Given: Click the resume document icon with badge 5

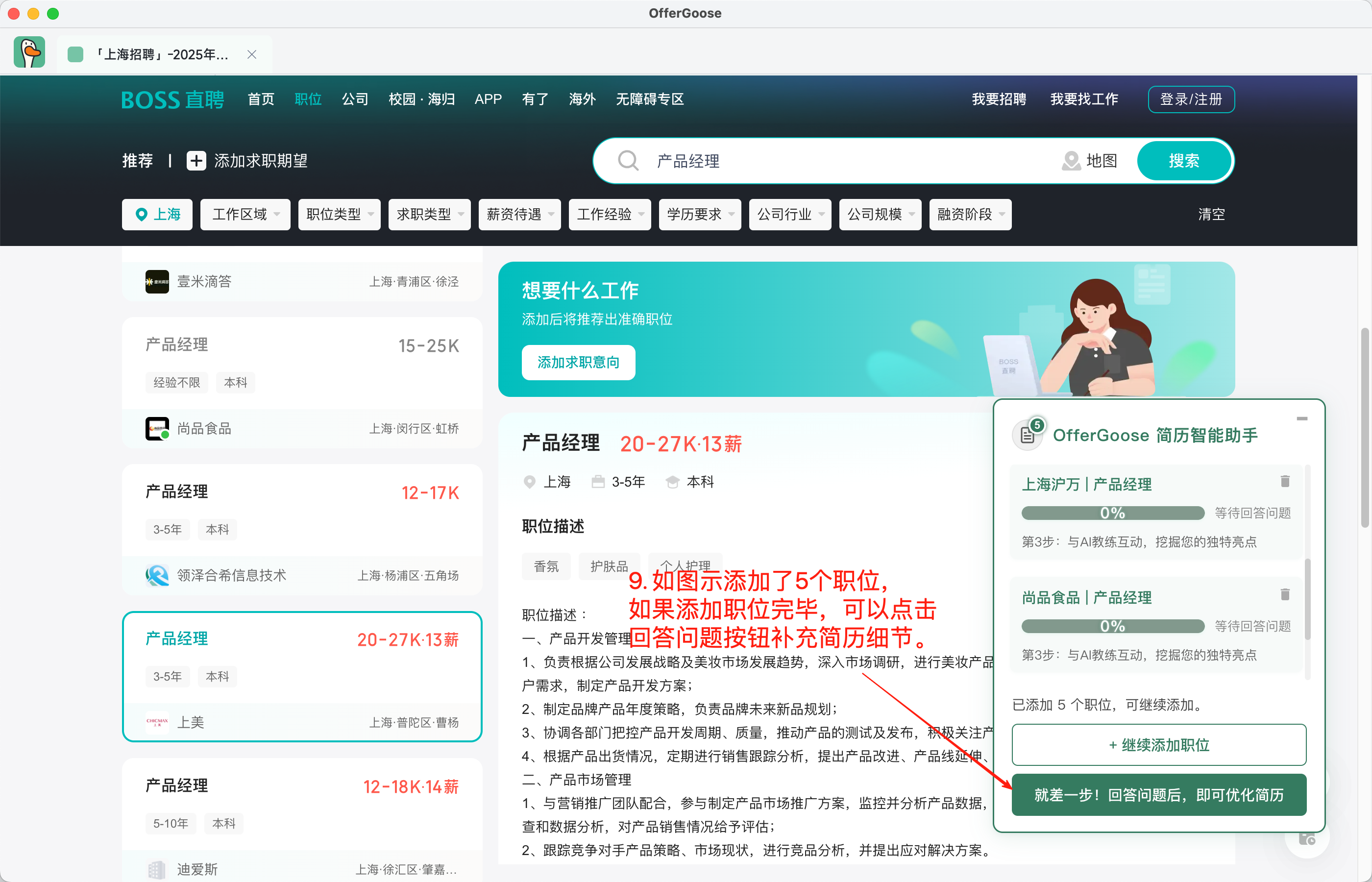Looking at the screenshot, I should click(x=1028, y=435).
